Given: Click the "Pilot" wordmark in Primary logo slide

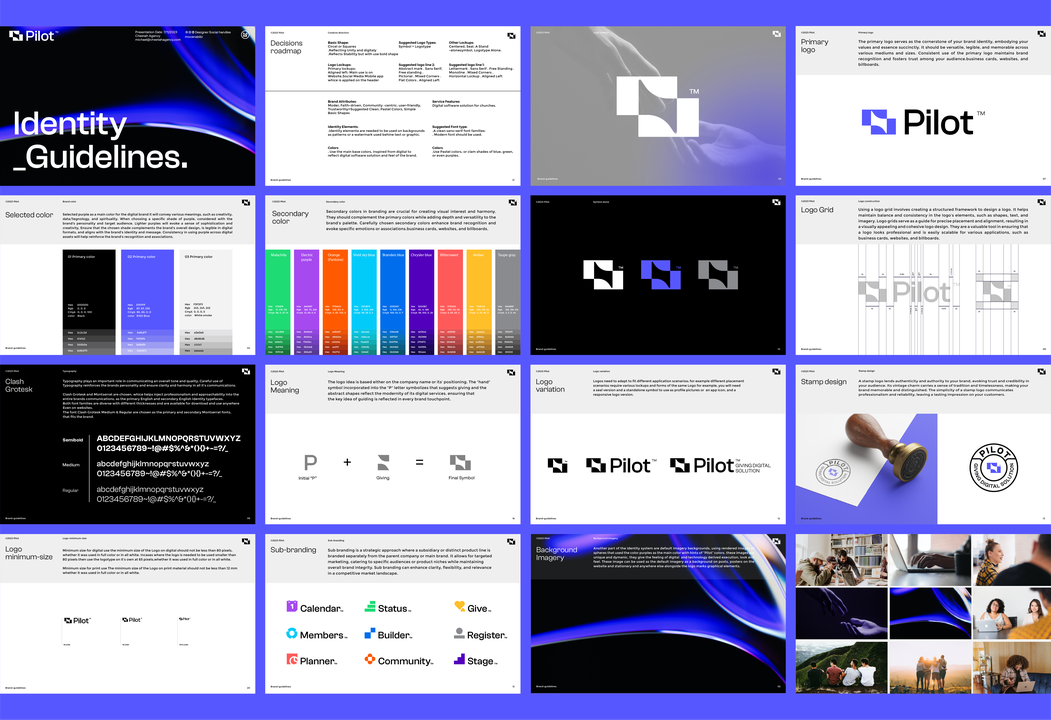Looking at the screenshot, I should (x=938, y=122).
